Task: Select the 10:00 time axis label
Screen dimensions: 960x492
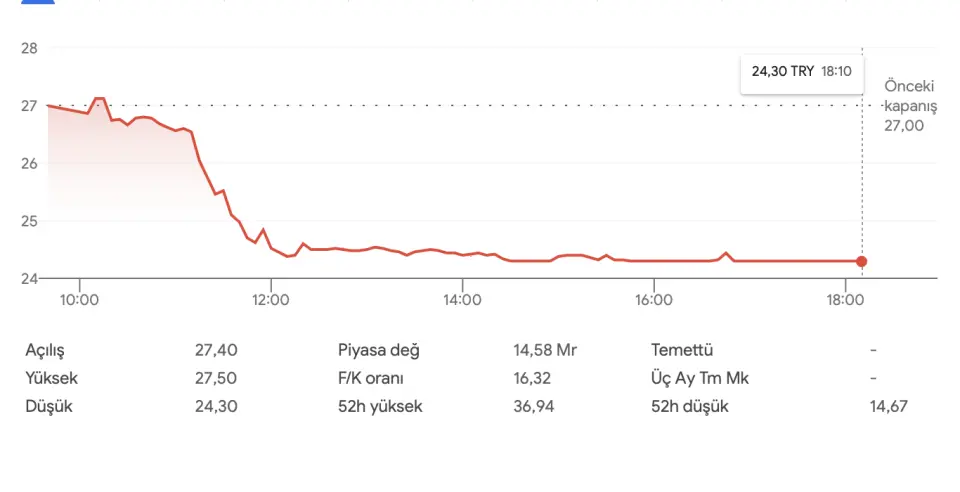Action: click(79, 298)
